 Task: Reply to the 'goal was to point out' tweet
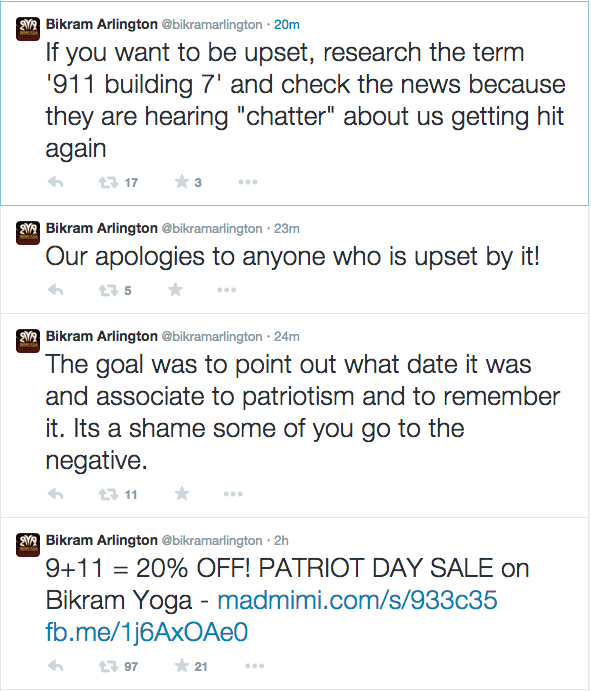pos(56,494)
